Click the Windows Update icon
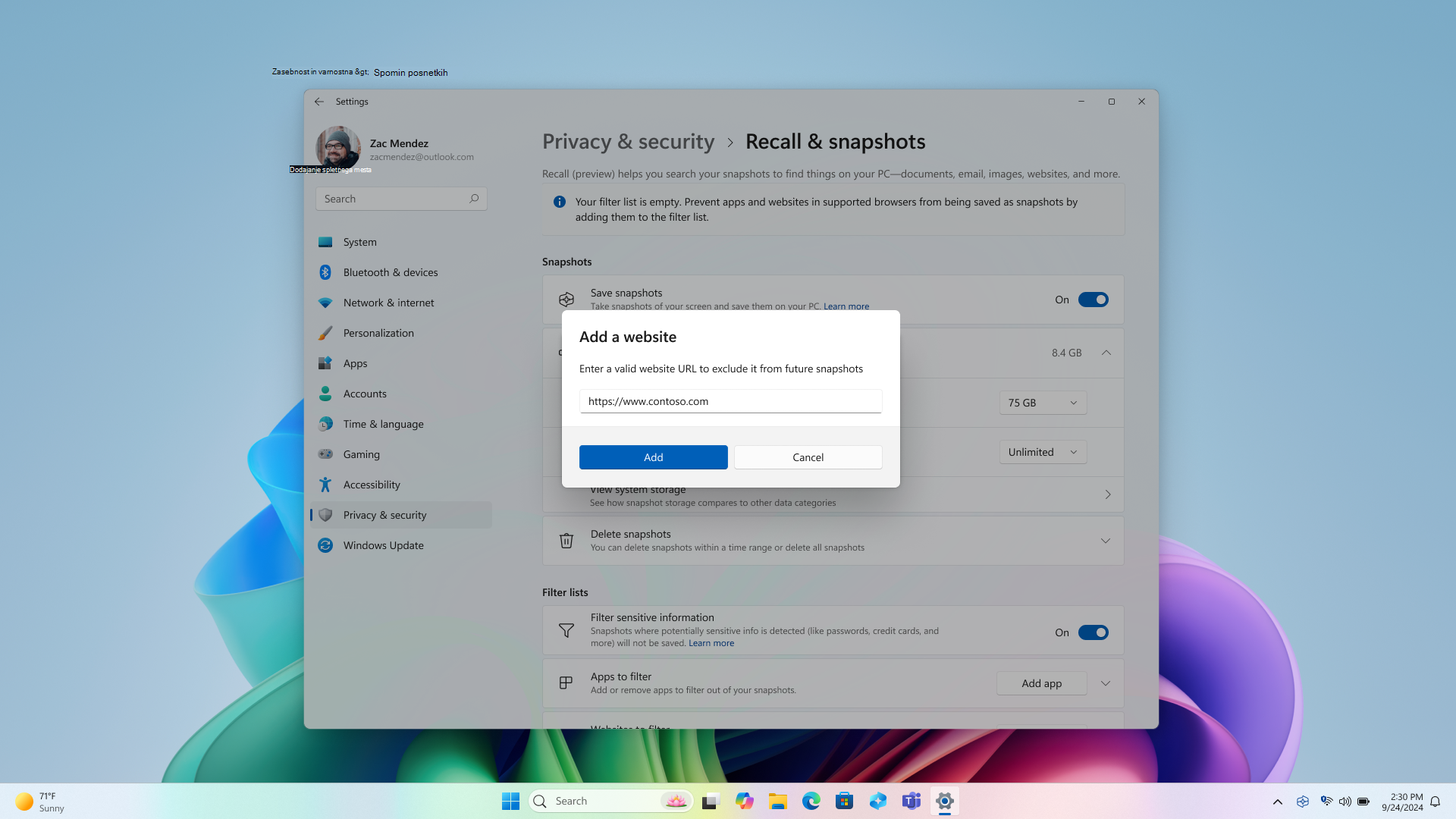Screen dimensions: 1456x819 click(x=325, y=545)
